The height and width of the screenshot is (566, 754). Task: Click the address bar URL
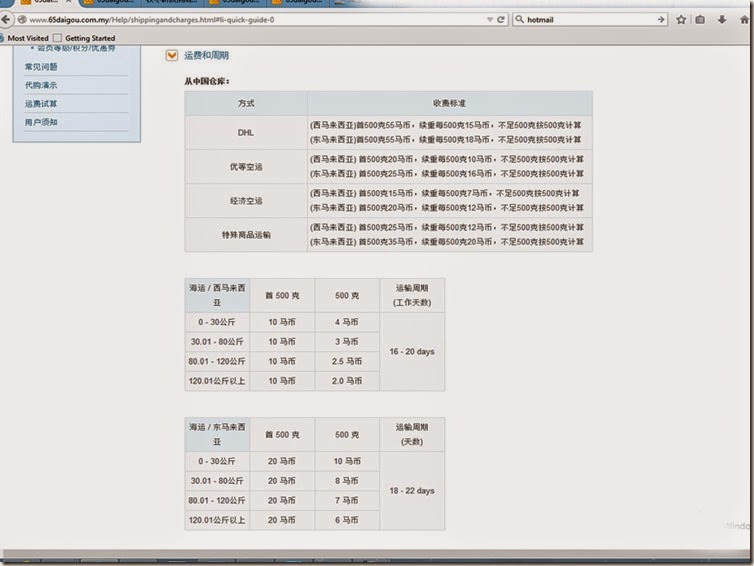pos(151,20)
